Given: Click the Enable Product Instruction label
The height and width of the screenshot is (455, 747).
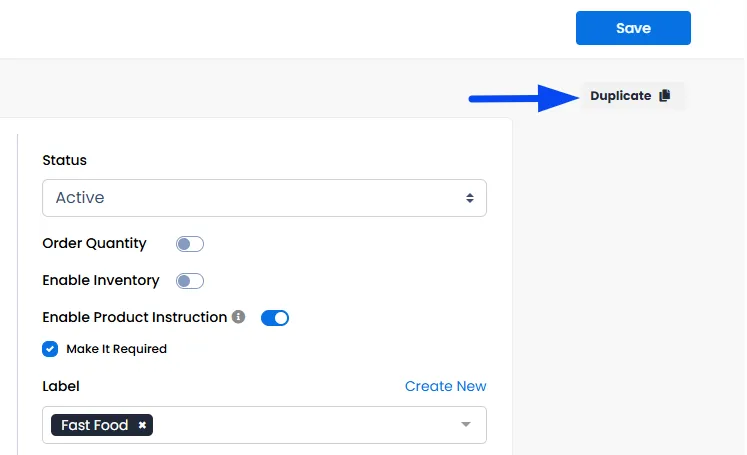Looking at the screenshot, I should (x=135, y=317).
